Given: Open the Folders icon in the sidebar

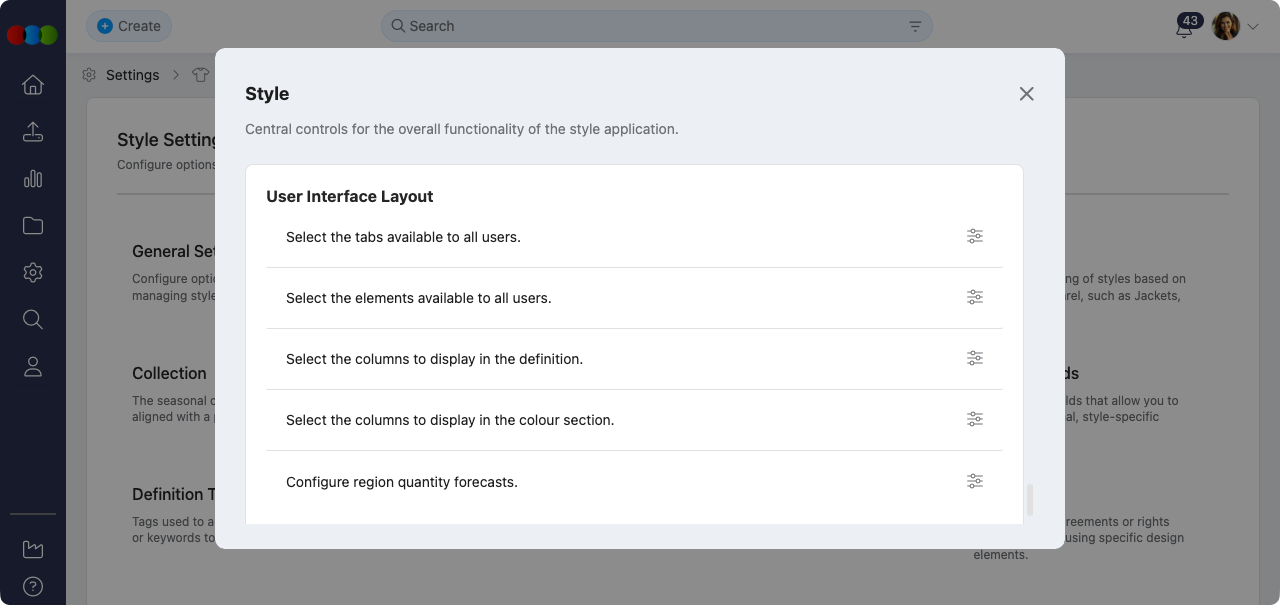Looking at the screenshot, I should (x=32, y=225).
